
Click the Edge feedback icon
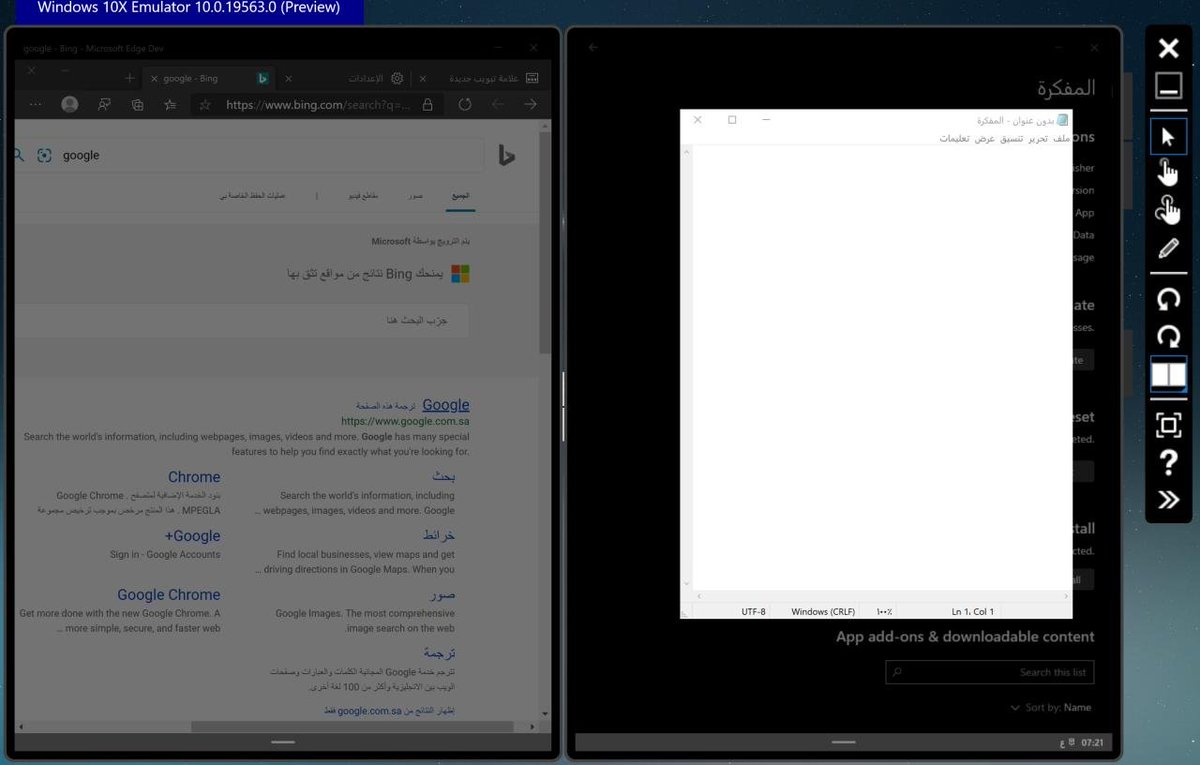click(x=104, y=104)
